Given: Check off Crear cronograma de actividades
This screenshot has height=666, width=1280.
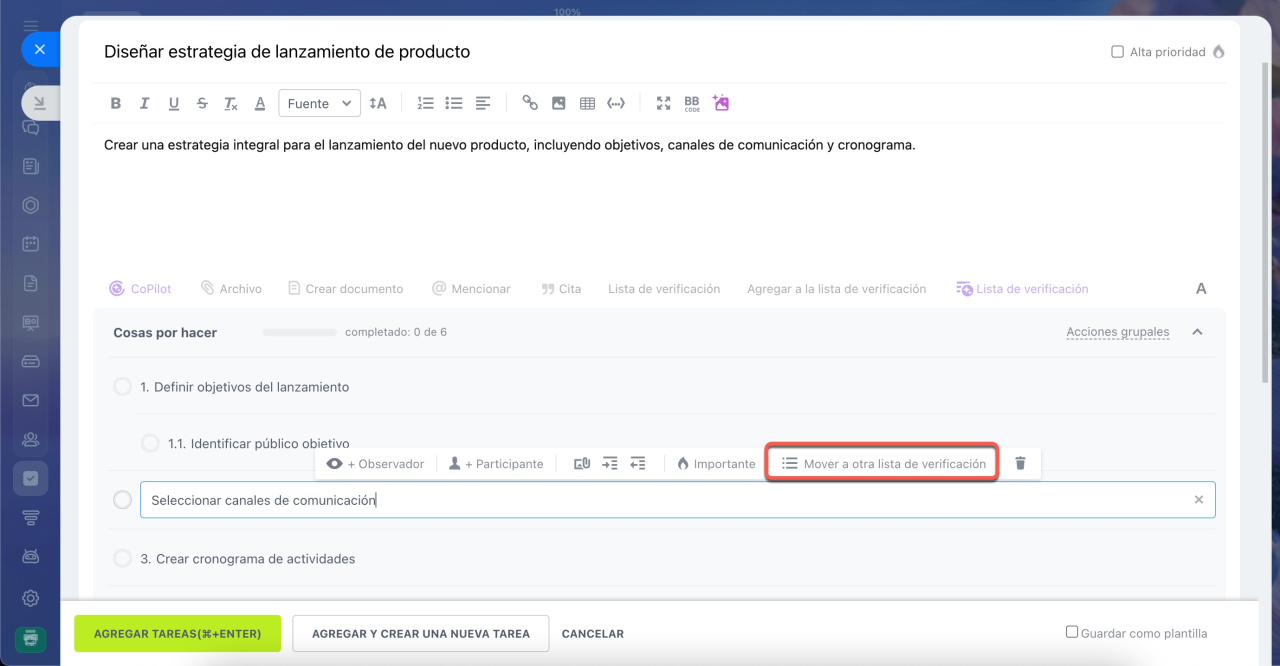Looking at the screenshot, I should [122, 559].
